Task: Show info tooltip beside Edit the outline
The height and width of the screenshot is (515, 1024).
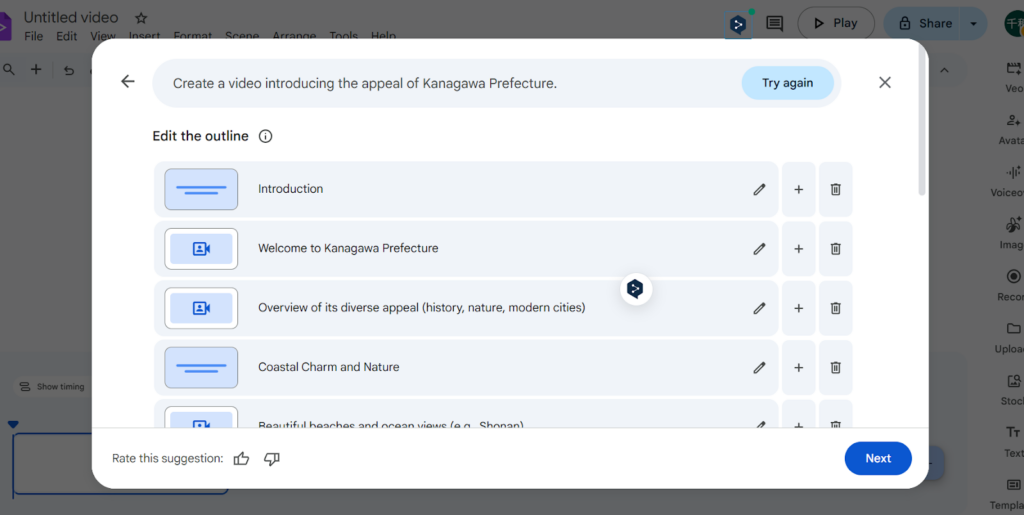Action: (x=265, y=137)
